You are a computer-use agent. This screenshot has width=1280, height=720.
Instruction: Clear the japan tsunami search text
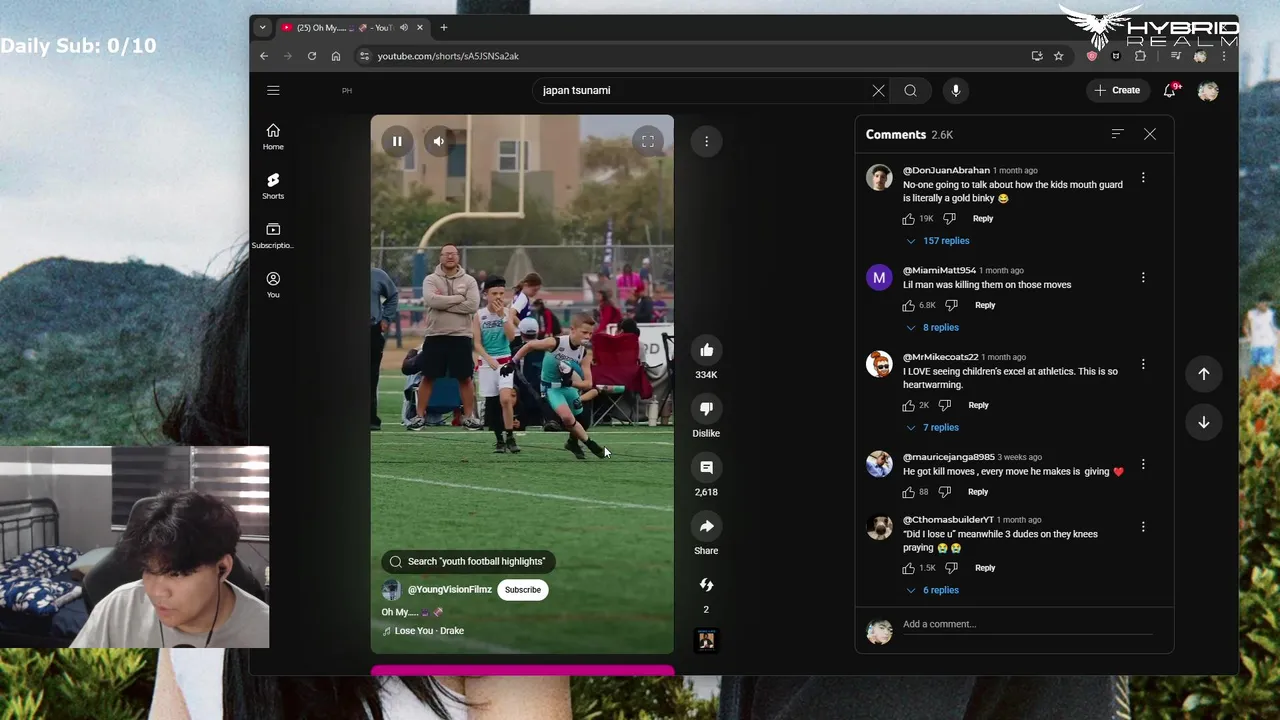click(x=878, y=90)
